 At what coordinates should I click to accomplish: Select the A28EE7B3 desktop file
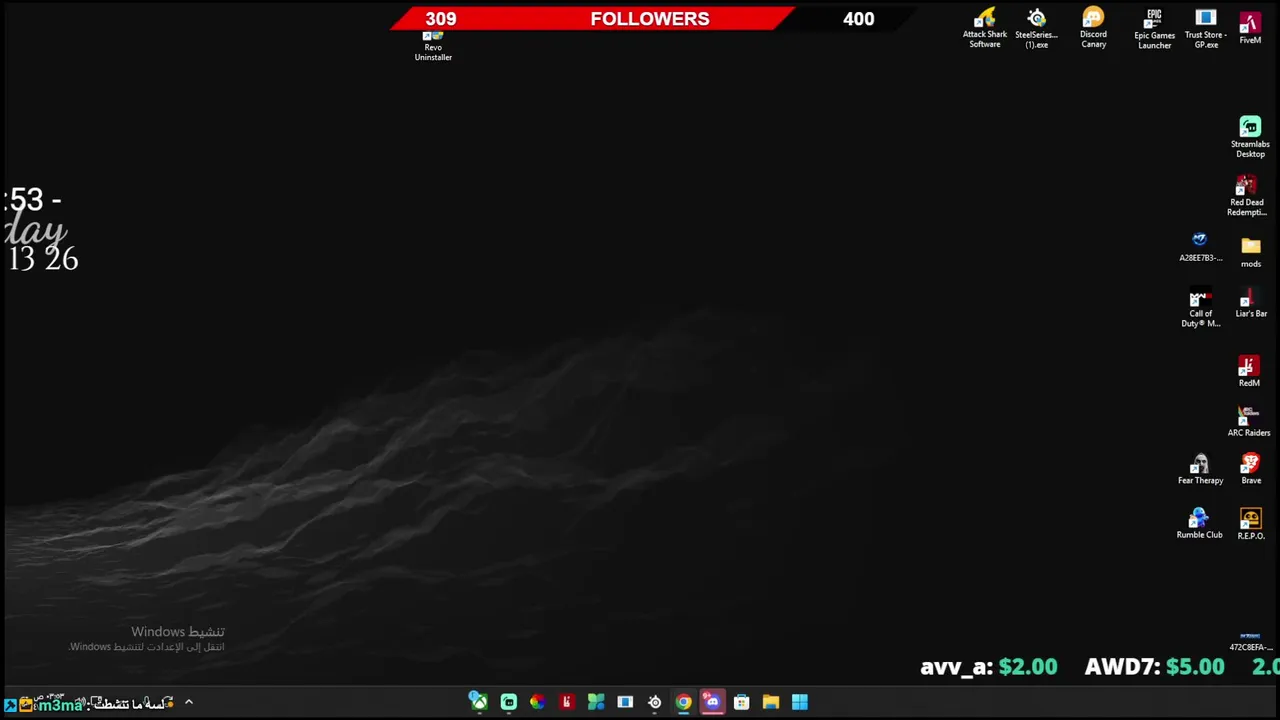pos(1200,247)
